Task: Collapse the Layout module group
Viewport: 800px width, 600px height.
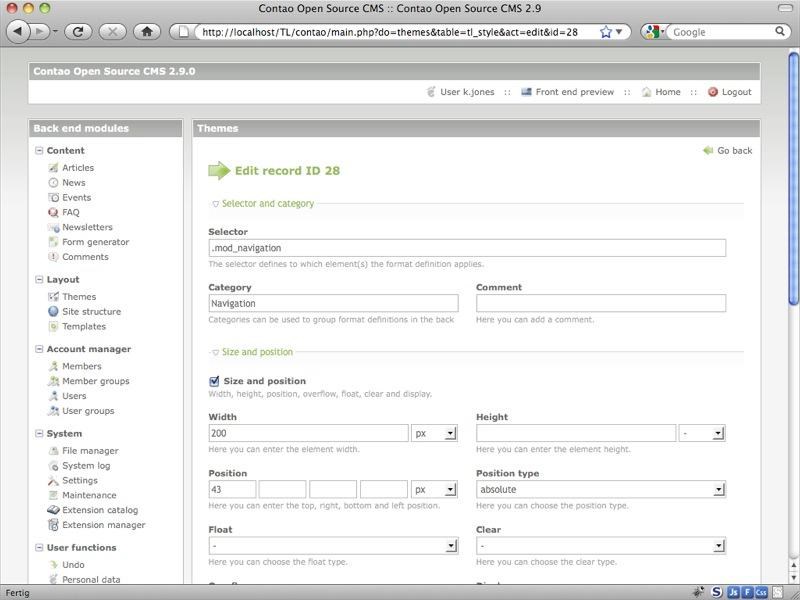Action: 39,280
